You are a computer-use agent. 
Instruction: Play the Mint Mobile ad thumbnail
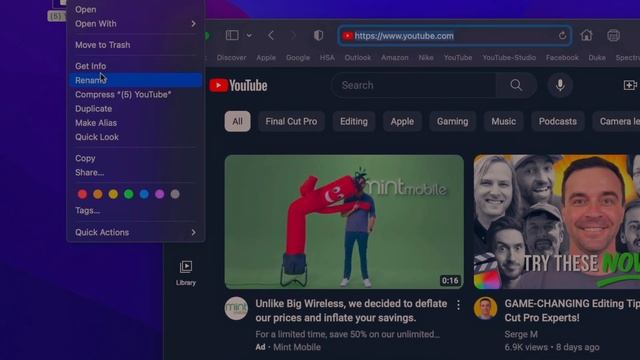pos(344,222)
